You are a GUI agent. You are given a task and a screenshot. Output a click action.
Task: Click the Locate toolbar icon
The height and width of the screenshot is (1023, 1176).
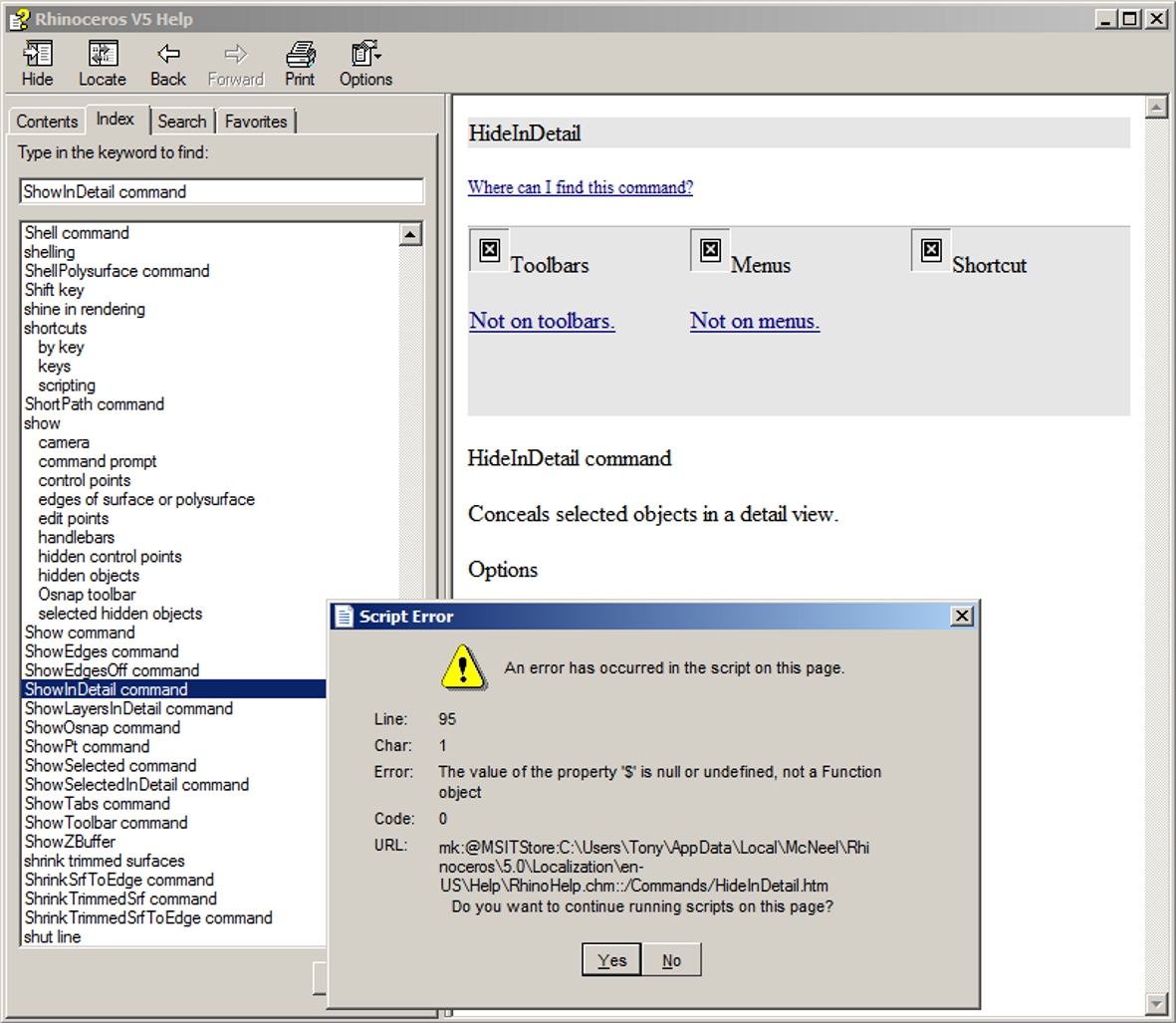103,54
